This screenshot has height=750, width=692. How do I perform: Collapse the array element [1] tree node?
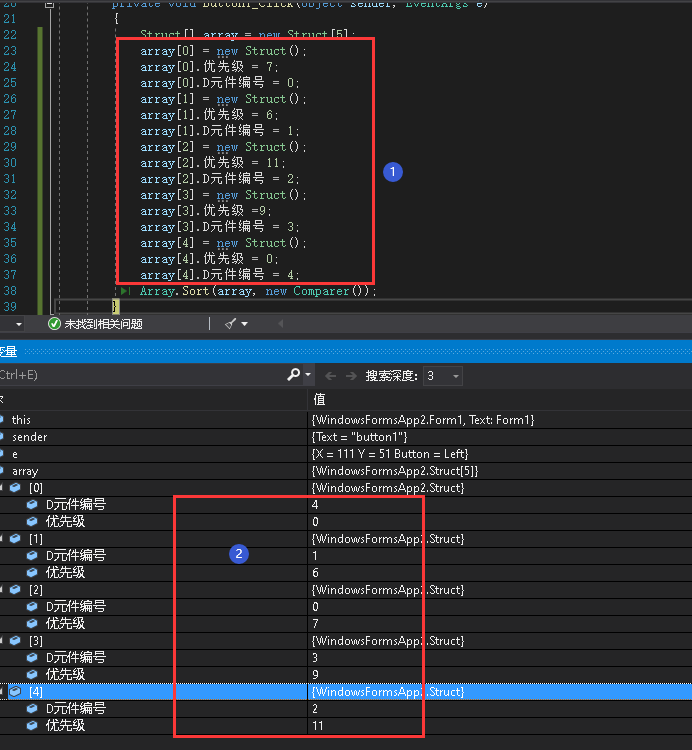tap(2, 539)
